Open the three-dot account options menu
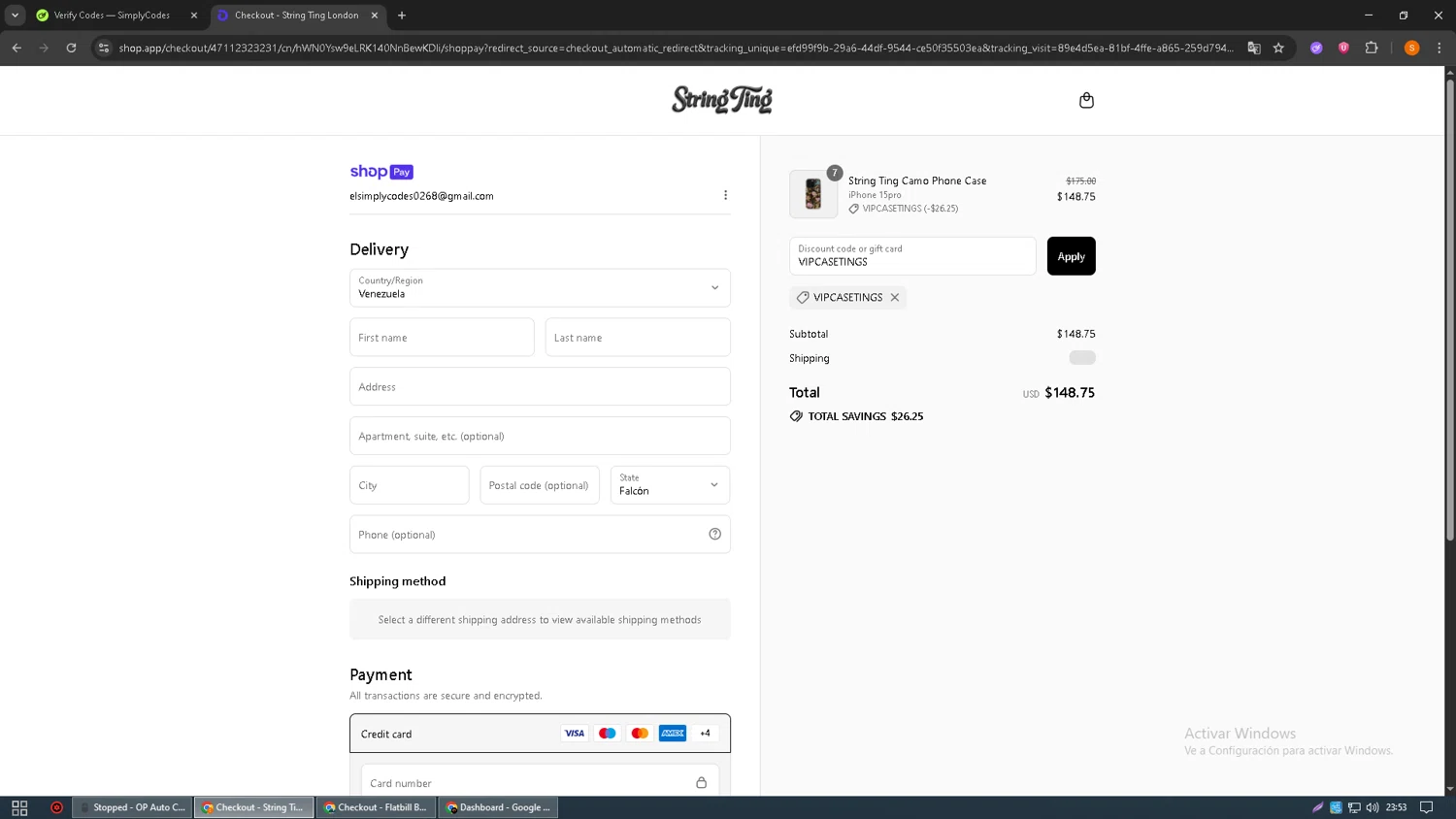 tap(725, 195)
